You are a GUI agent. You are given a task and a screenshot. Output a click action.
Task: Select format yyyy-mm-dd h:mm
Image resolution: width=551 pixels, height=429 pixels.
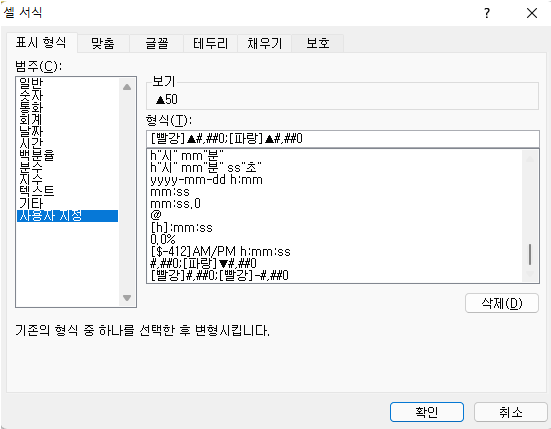point(336,180)
